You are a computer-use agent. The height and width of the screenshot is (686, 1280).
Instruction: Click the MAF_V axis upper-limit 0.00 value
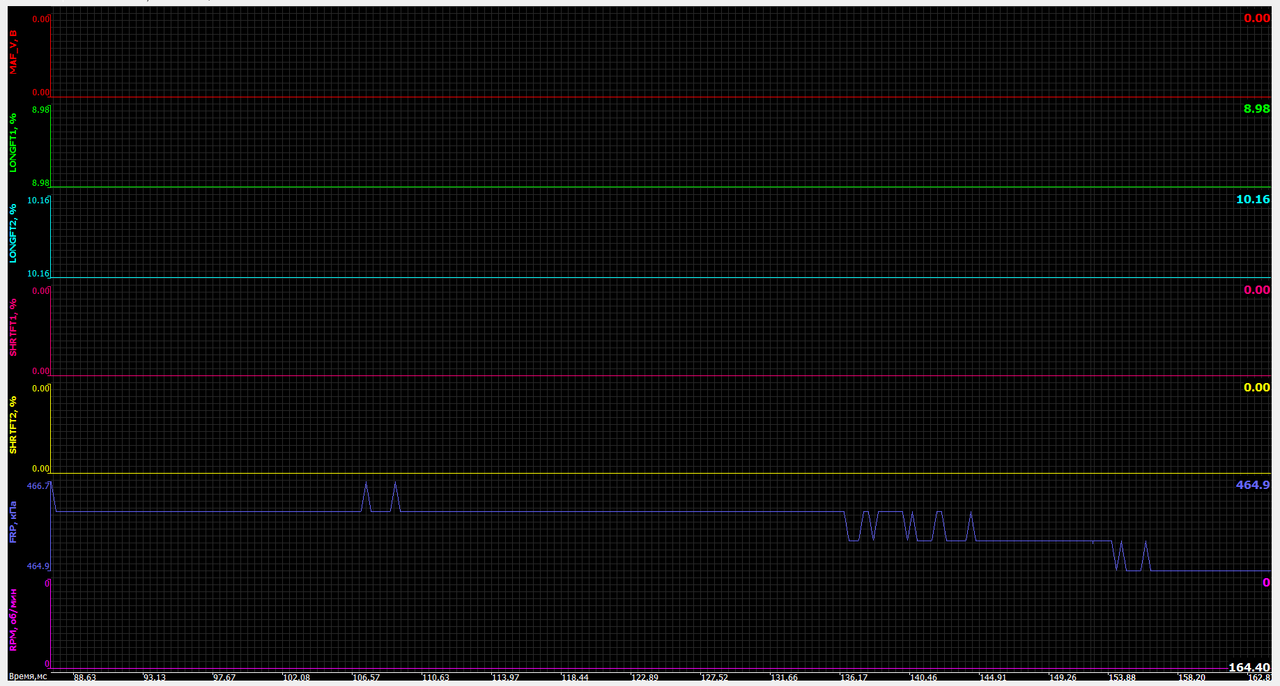(x=41, y=18)
